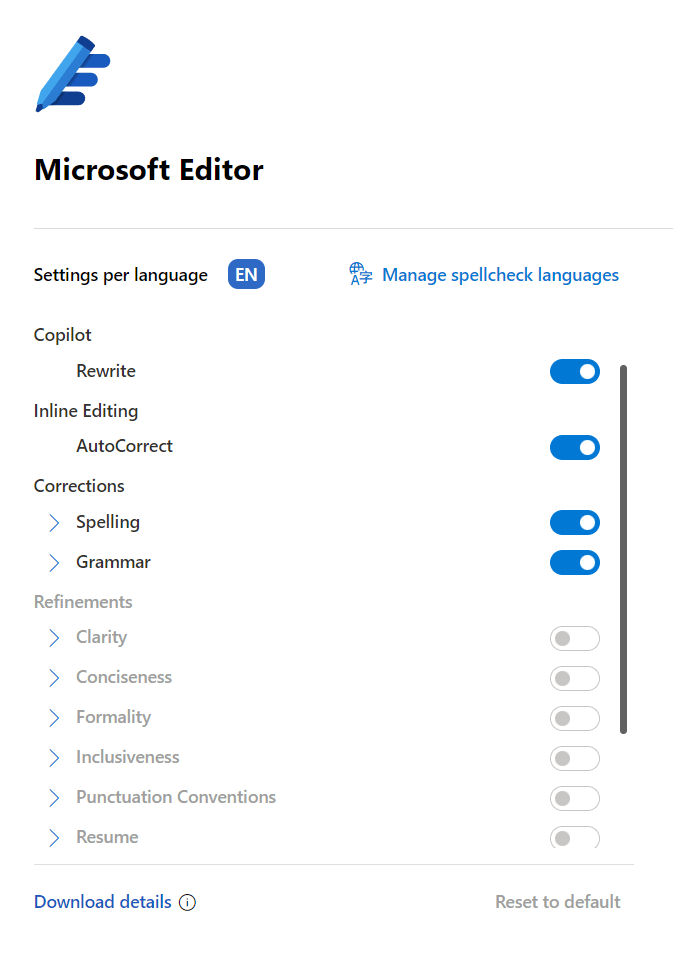Image resolution: width=673 pixels, height=955 pixels.
Task: Click the Inclusiveness label
Action: point(128,757)
